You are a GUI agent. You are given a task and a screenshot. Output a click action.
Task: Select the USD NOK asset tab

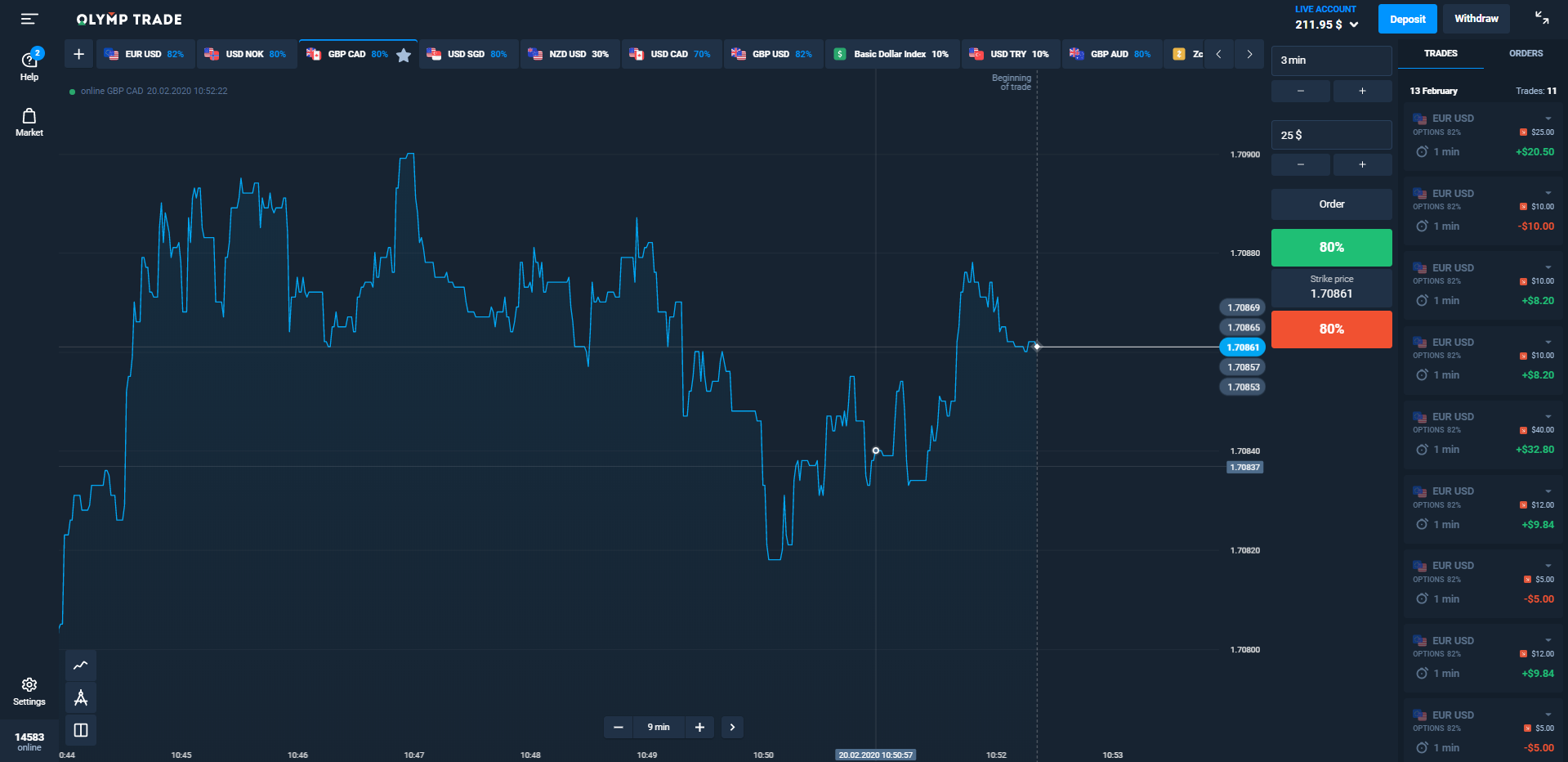pos(247,54)
